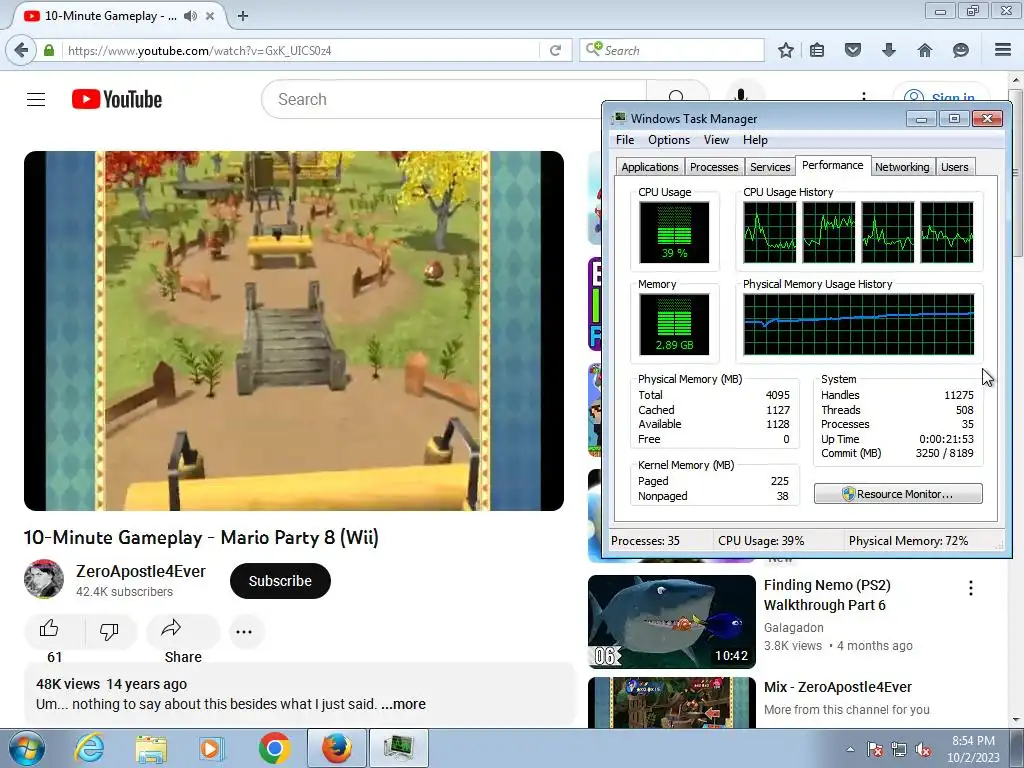1024x768 pixels.
Task: Click the Firefox back arrow button
Action: pos(21,50)
